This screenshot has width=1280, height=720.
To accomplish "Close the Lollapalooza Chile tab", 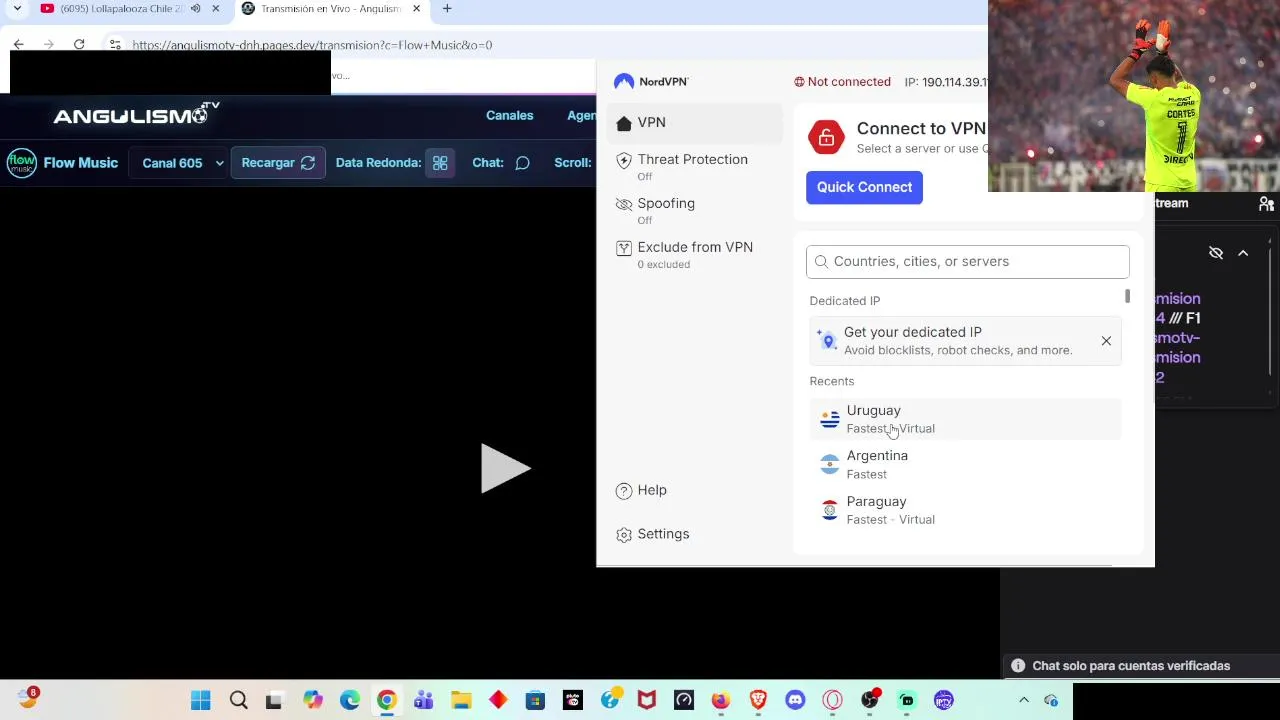I will pos(215,9).
